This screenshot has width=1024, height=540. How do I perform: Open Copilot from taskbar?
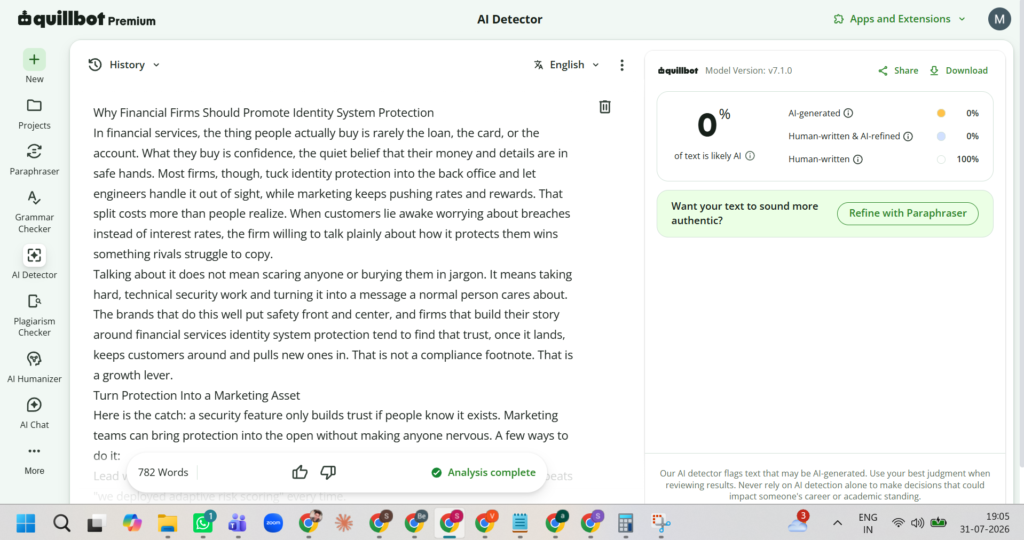[x=132, y=523]
